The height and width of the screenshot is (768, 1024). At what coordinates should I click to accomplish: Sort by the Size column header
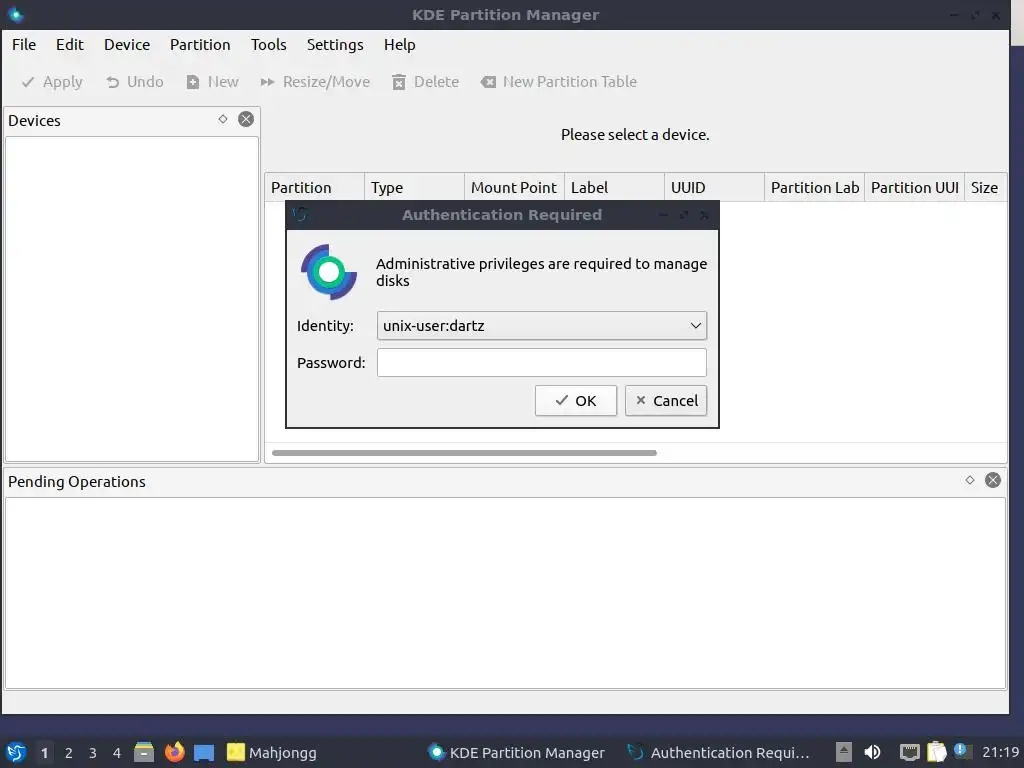(x=985, y=187)
